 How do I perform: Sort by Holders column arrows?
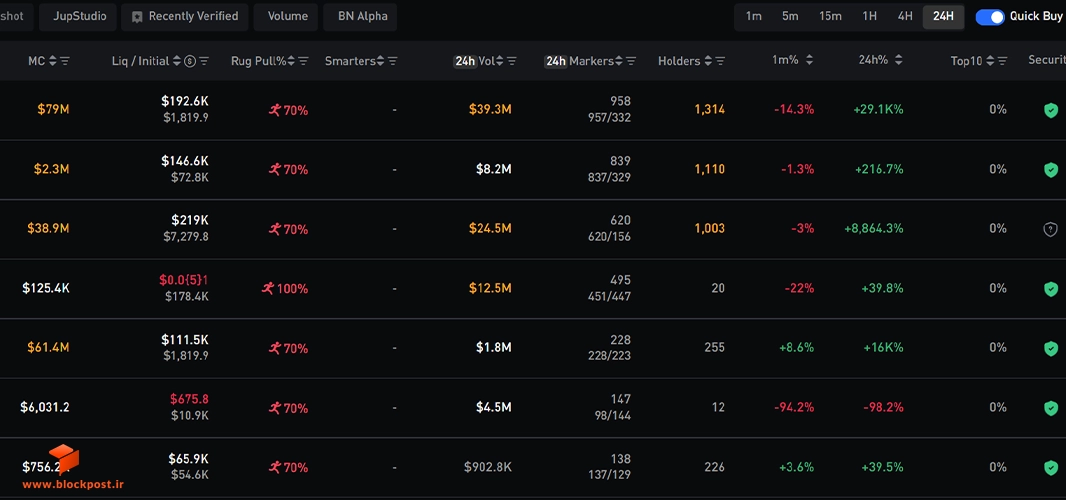click(x=708, y=61)
